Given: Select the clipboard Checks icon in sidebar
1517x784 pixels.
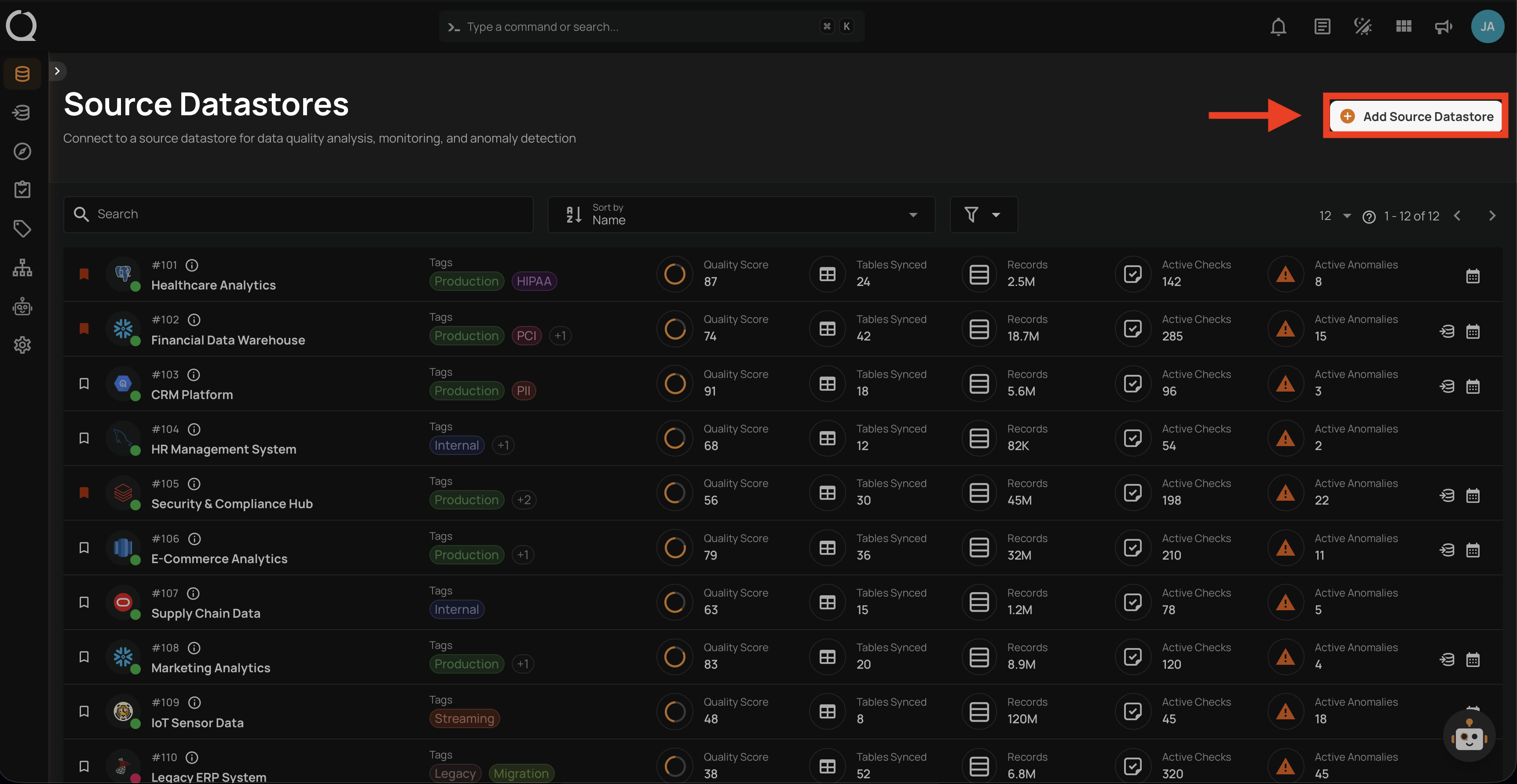Looking at the screenshot, I should click(22, 189).
